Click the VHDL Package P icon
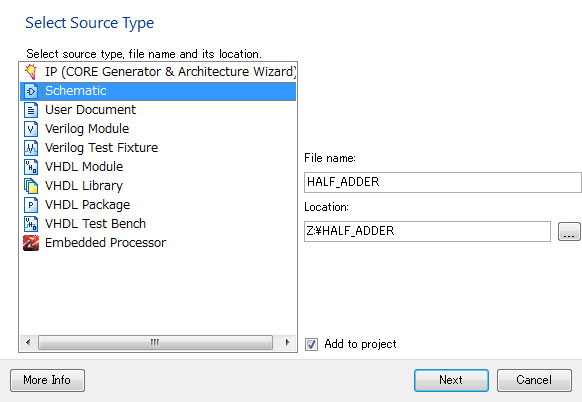The height and width of the screenshot is (402, 582). pos(31,205)
